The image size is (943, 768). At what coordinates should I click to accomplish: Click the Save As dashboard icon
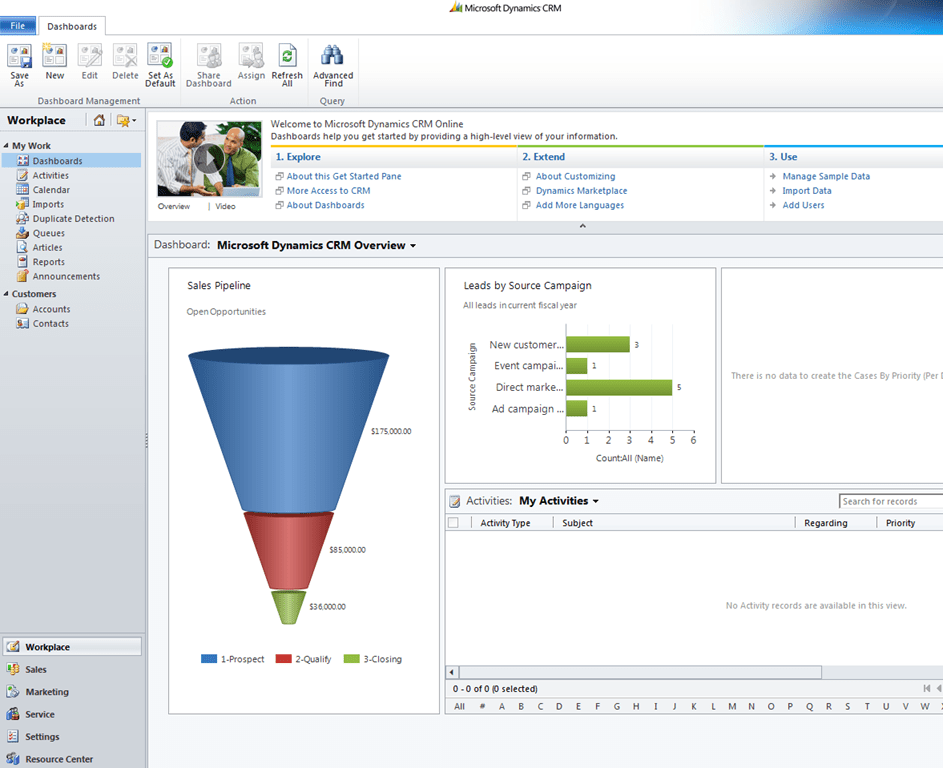[x=19, y=65]
